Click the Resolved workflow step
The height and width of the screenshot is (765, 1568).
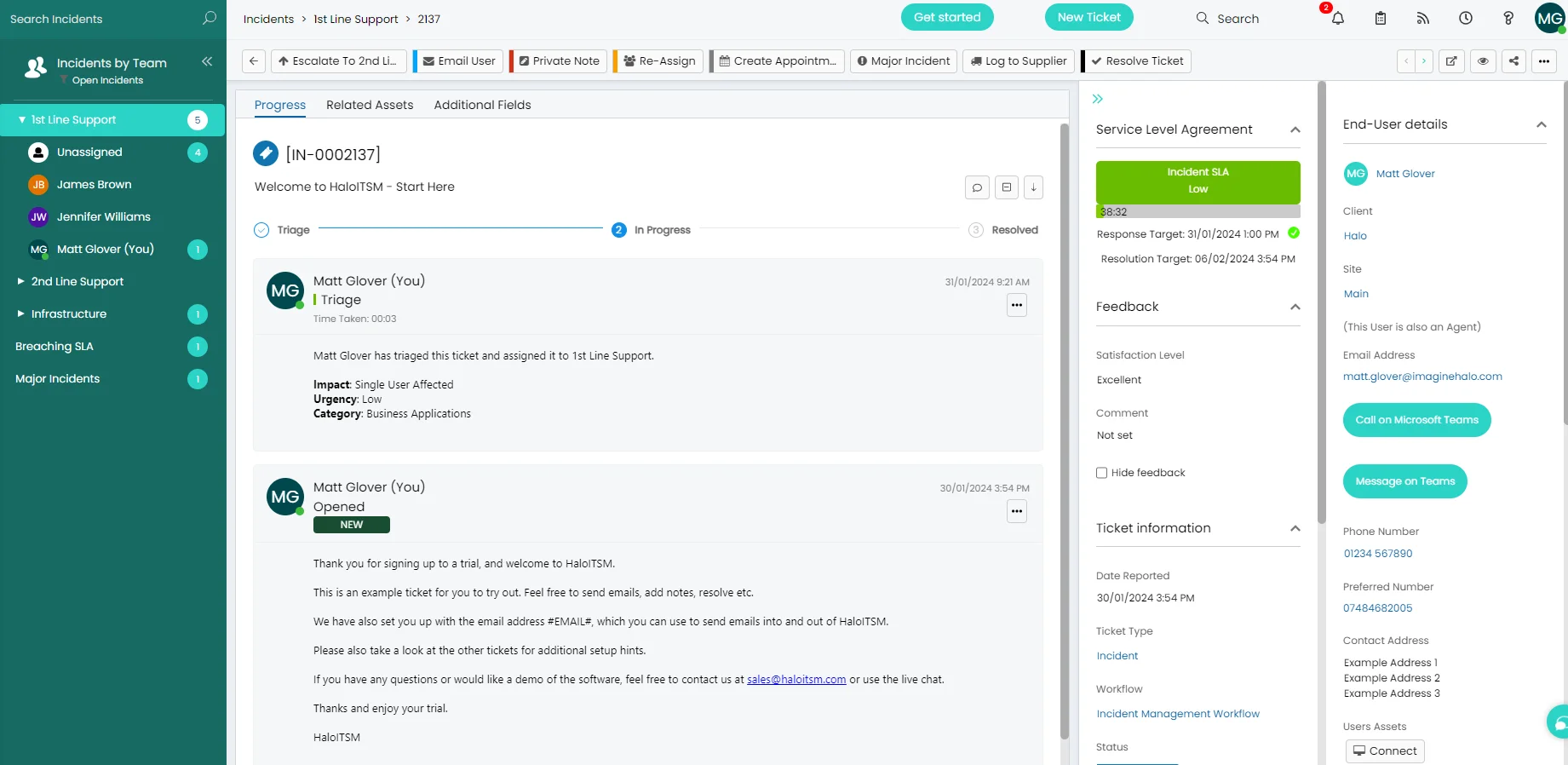[x=1004, y=230]
